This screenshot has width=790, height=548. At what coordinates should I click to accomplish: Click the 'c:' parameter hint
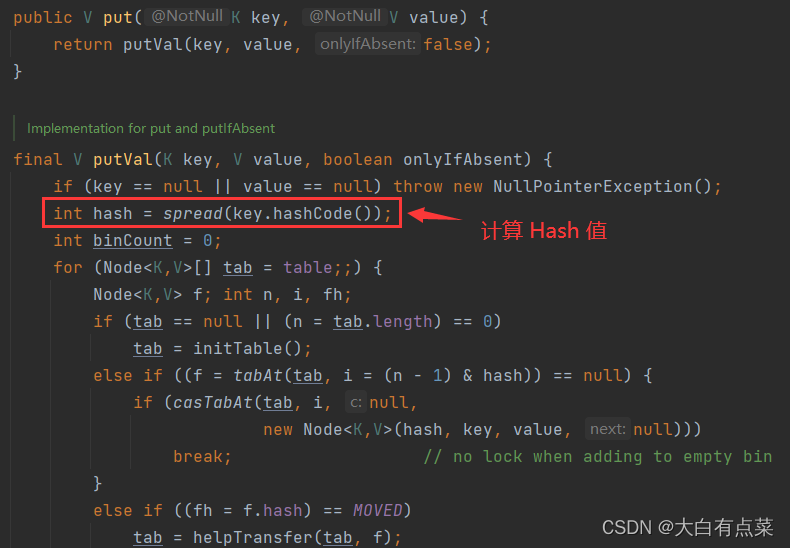356,402
